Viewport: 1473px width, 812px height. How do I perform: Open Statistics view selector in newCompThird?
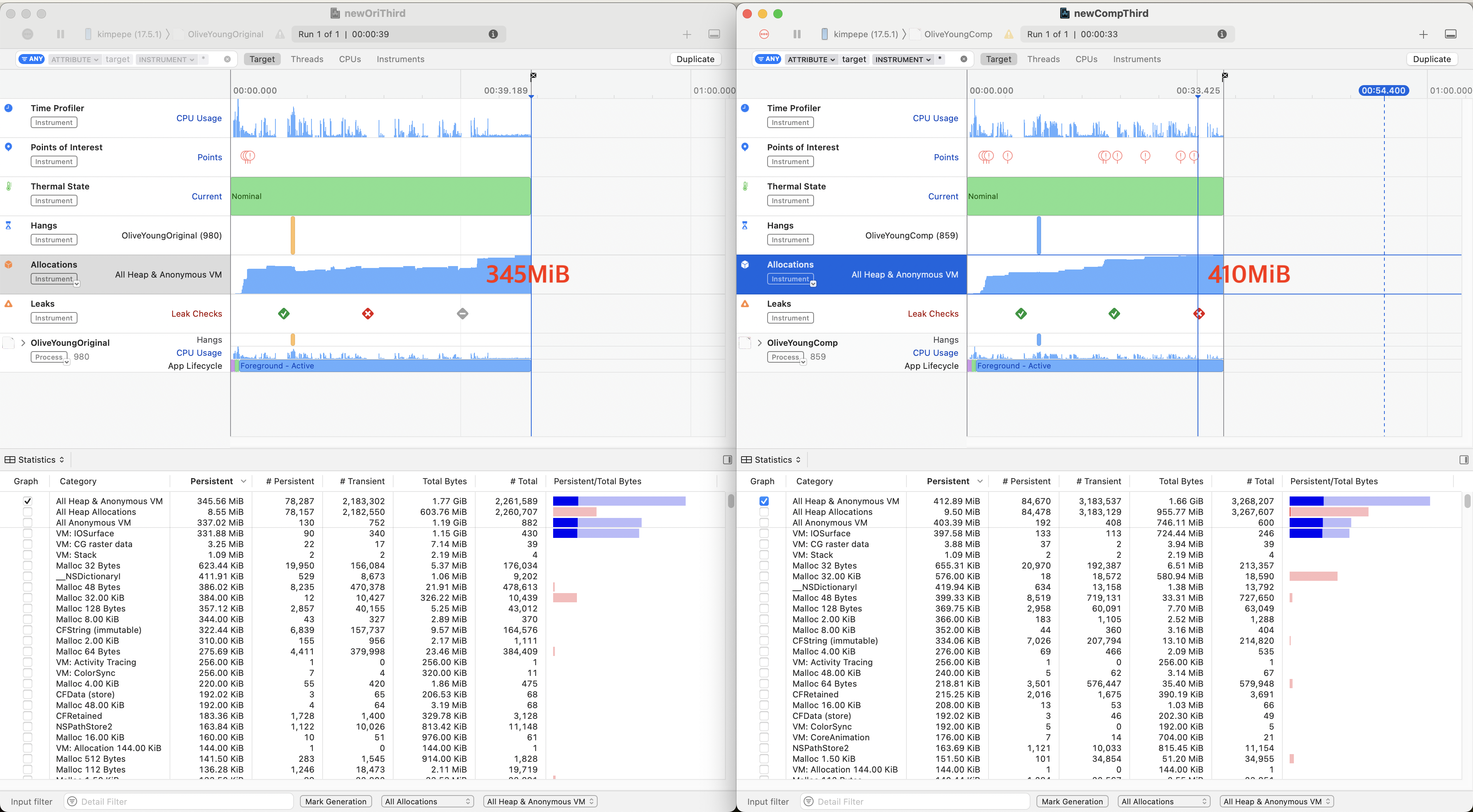coord(771,460)
